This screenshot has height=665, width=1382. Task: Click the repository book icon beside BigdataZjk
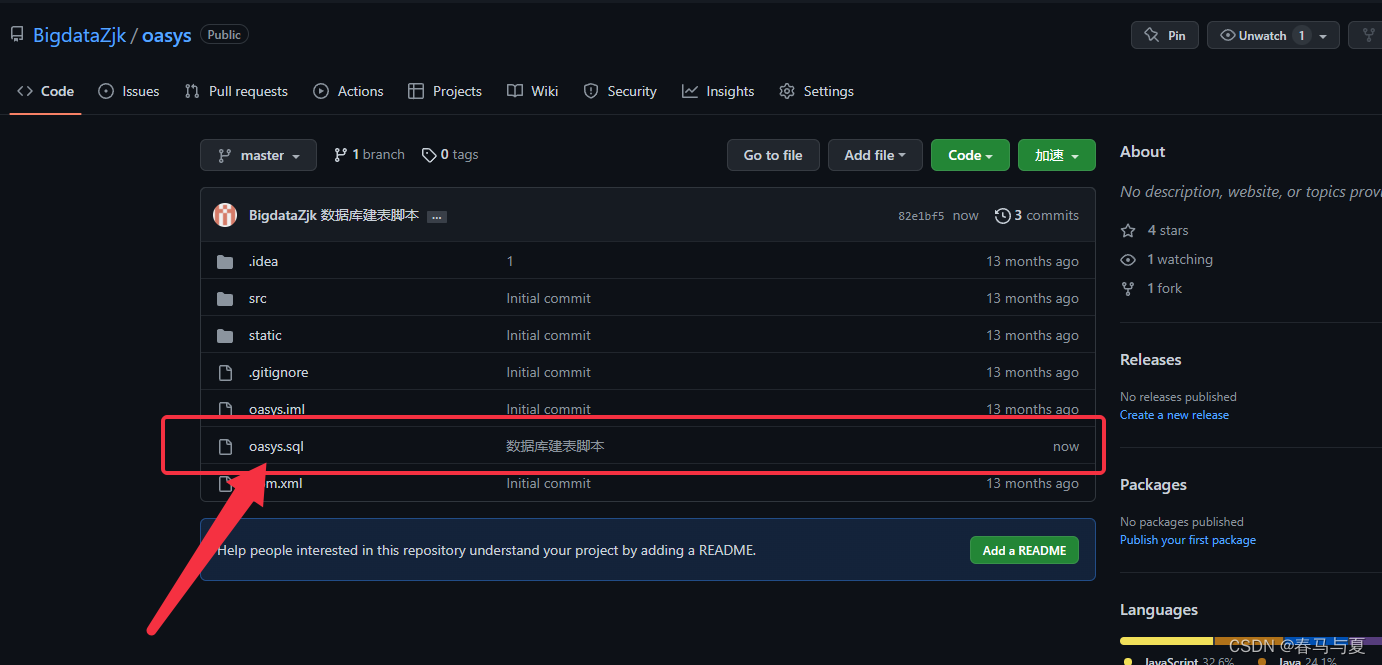tap(17, 35)
